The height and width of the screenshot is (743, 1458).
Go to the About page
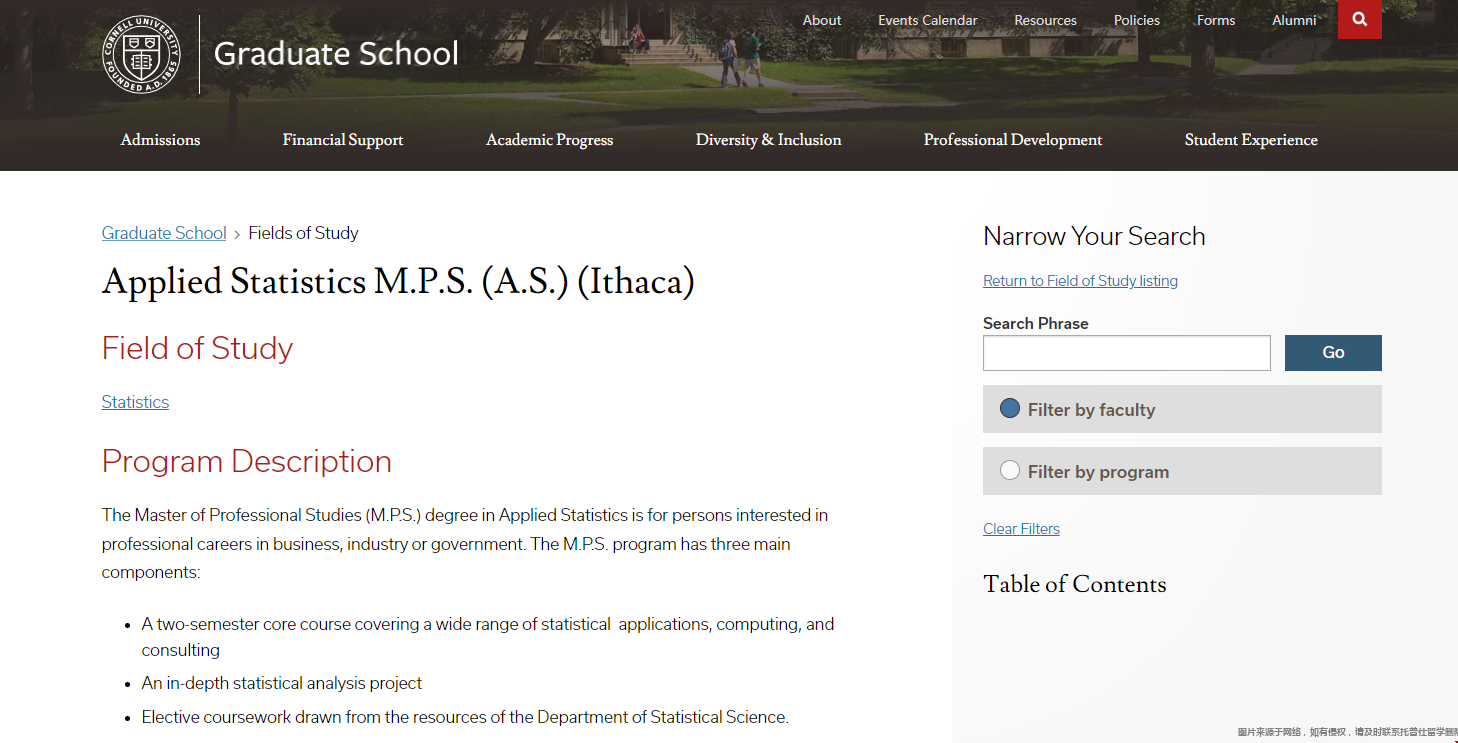coord(822,20)
